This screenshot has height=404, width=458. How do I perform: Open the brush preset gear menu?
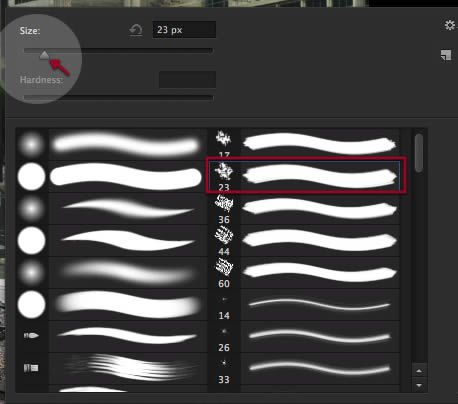pos(450,25)
